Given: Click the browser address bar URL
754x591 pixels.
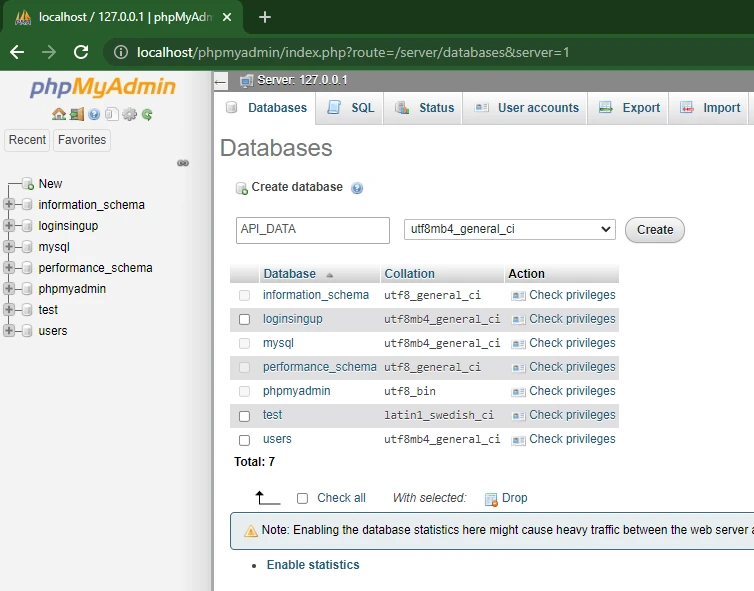Looking at the screenshot, I should point(353,52).
